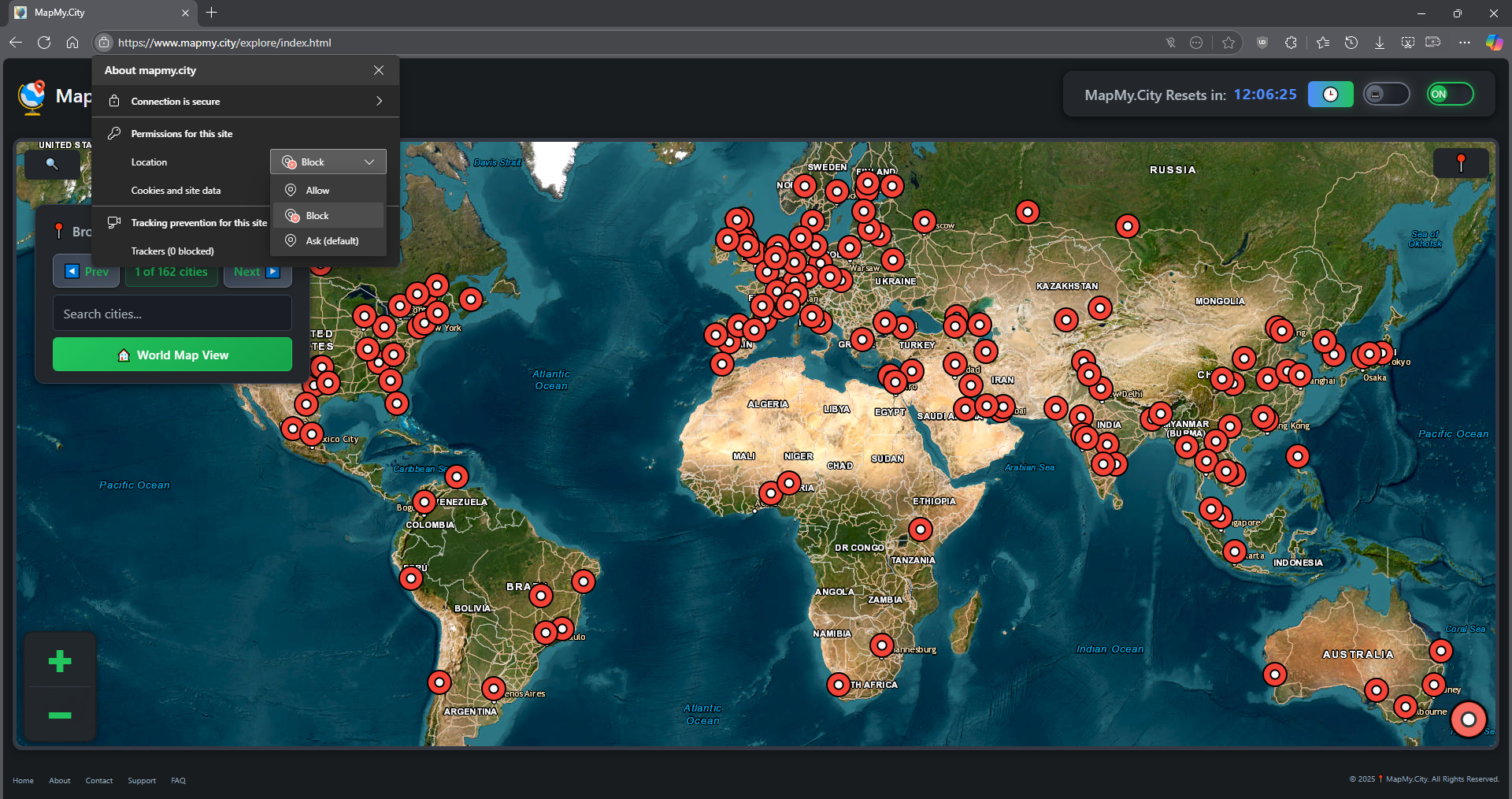The height and width of the screenshot is (799, 1512).
Task: Click the Search cities input field
Action: click(172, 314)
